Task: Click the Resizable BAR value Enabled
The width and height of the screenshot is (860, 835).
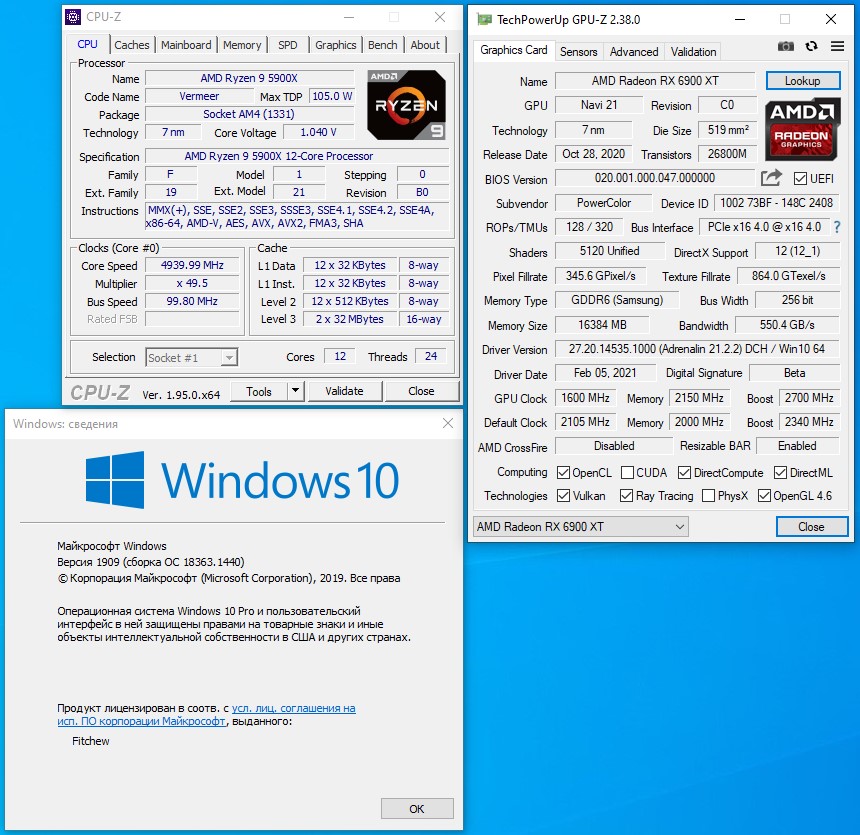Action: 797,445
